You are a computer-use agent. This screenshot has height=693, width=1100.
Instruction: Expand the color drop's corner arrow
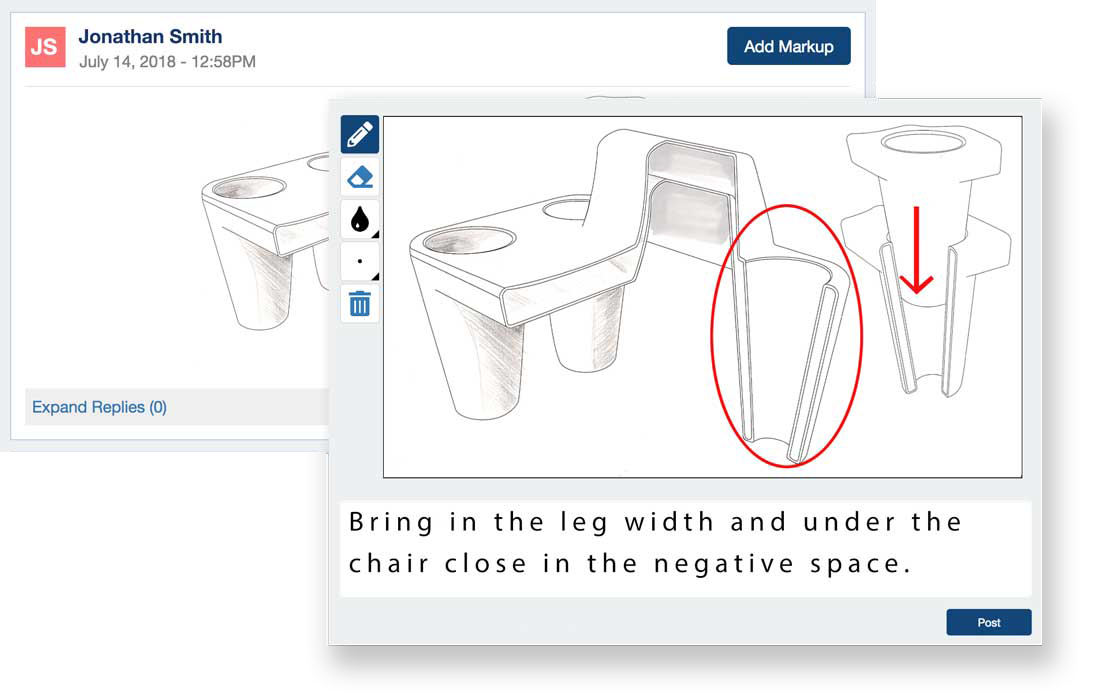[375, 234]
